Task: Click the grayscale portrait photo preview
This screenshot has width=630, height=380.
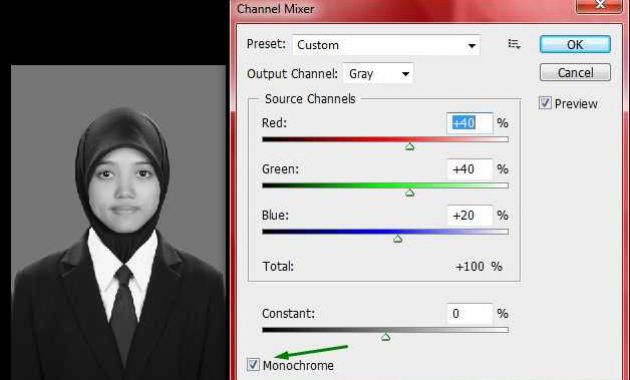Action: 118,222
